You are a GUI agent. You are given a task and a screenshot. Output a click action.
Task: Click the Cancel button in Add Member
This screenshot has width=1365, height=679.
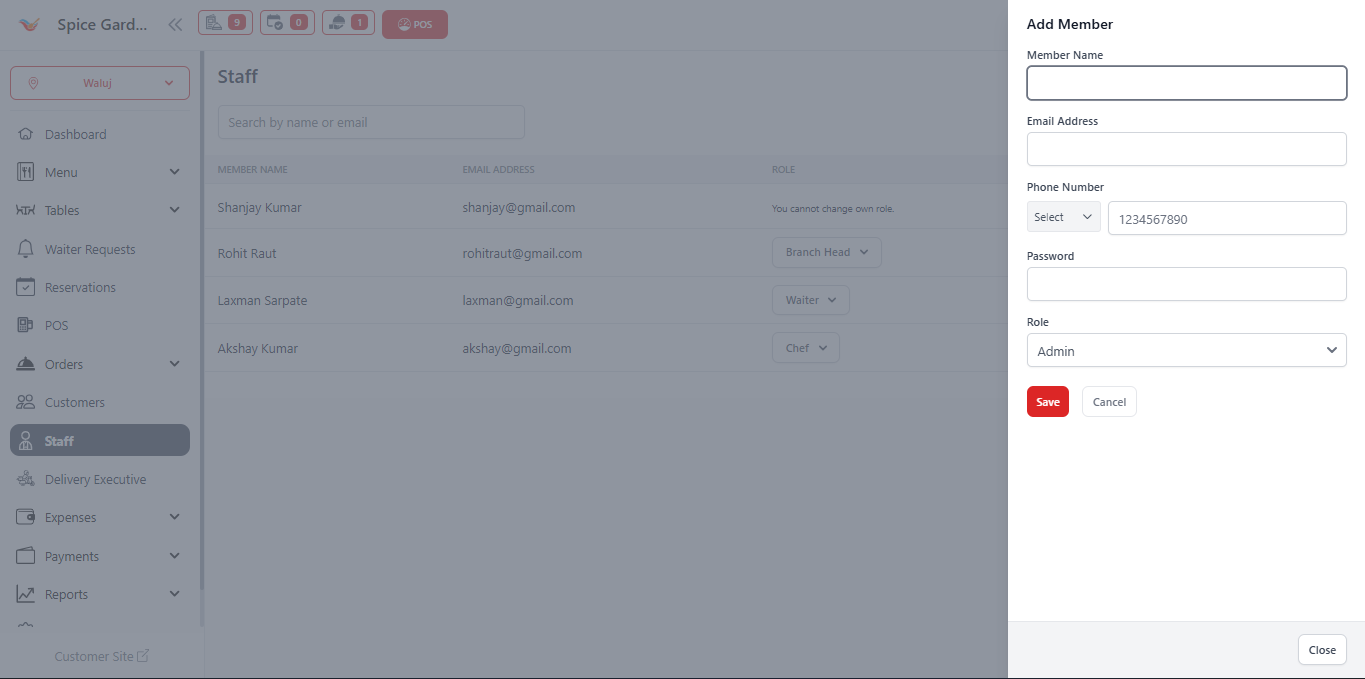click(x=1109, y=402)
